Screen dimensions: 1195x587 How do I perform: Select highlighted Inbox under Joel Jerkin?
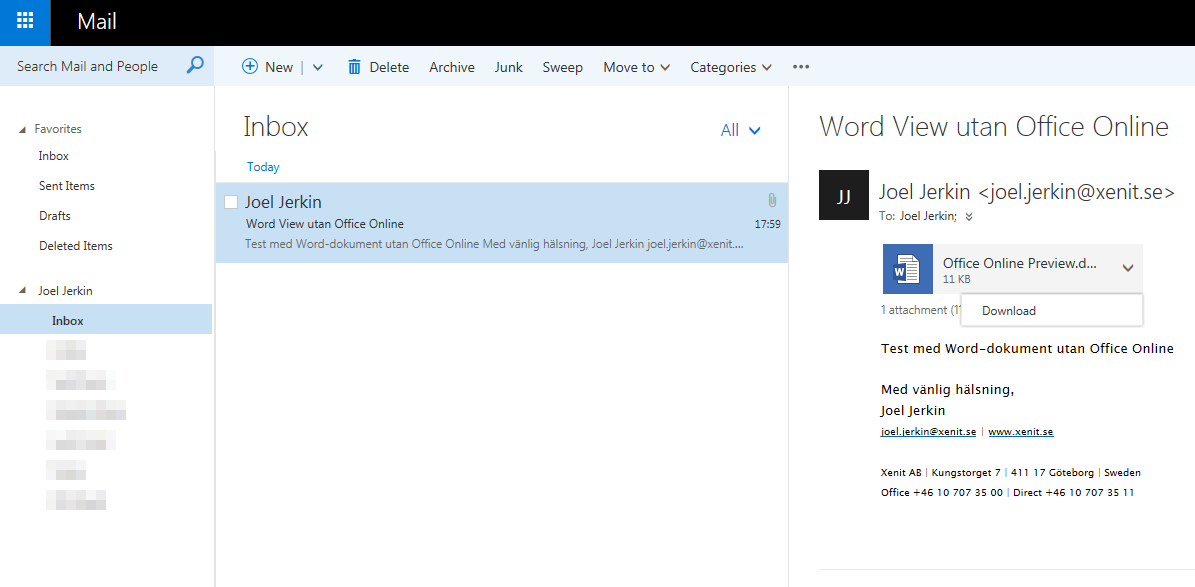(x=106, y=320)
